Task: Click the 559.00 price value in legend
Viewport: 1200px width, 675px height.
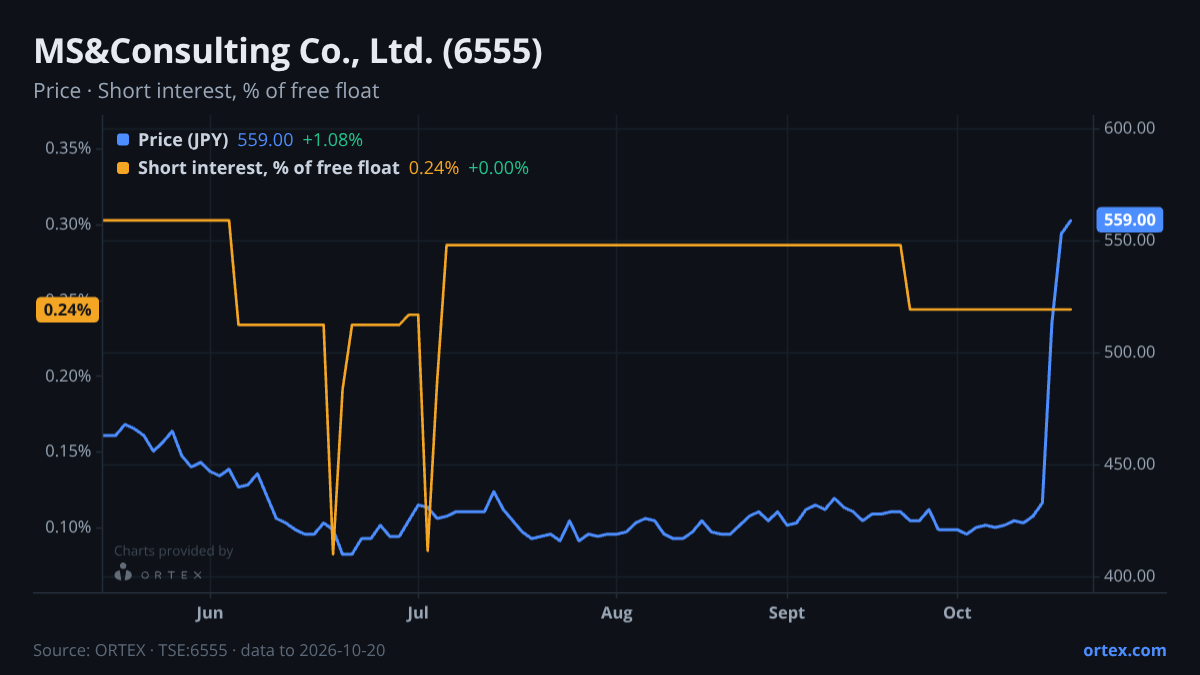Action: click(x=265, y=140)
